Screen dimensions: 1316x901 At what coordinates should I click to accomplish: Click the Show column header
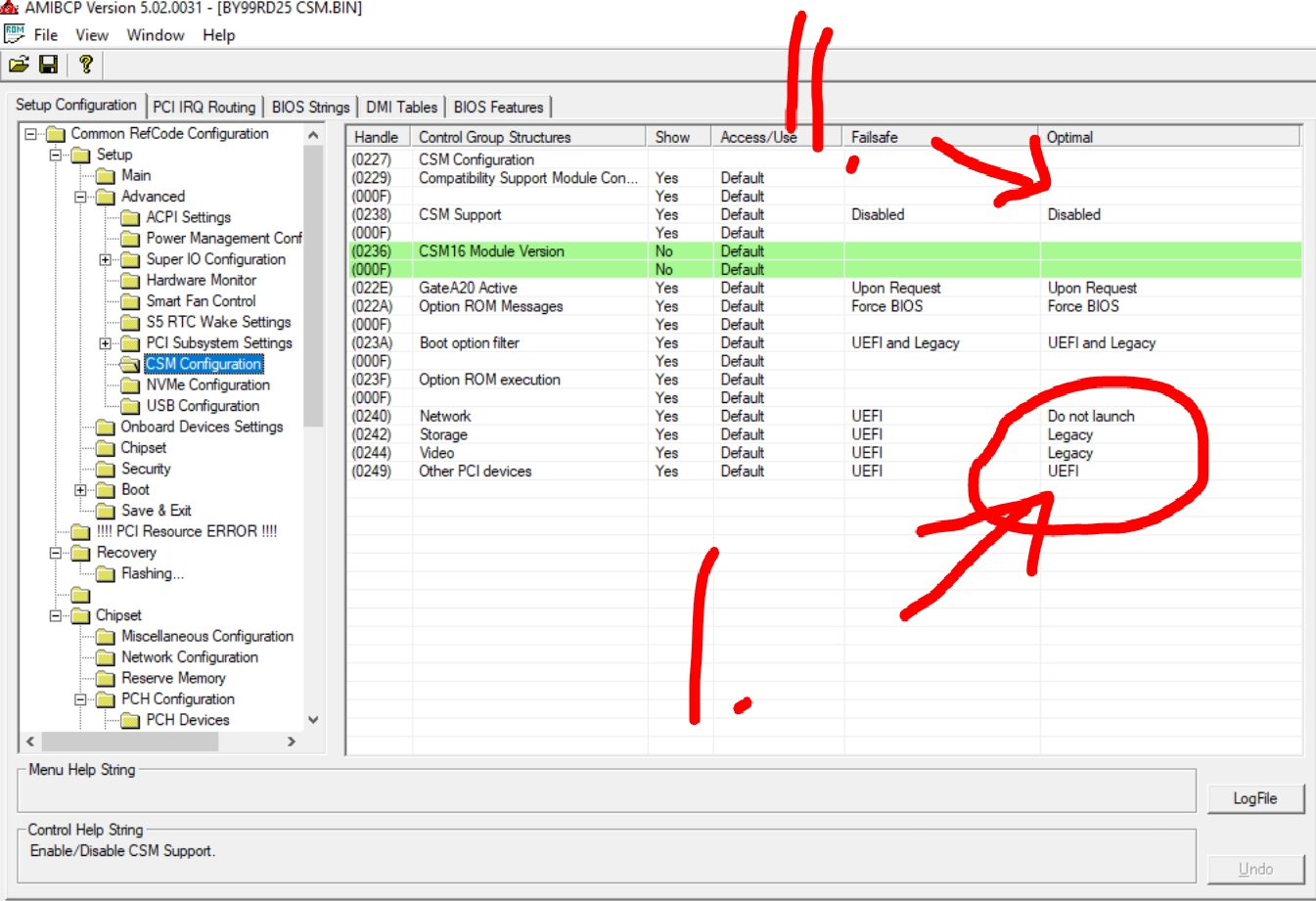(x=679, y=137)
